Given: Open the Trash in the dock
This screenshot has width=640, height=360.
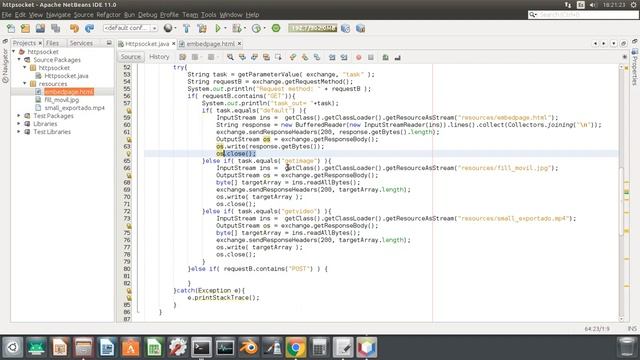Looking at the screenshot, I should click(x=626, y=347).
